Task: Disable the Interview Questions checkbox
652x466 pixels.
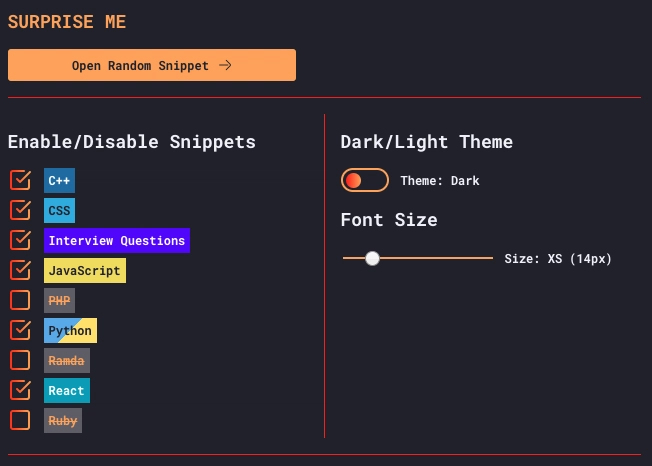Action: point(20,240)
